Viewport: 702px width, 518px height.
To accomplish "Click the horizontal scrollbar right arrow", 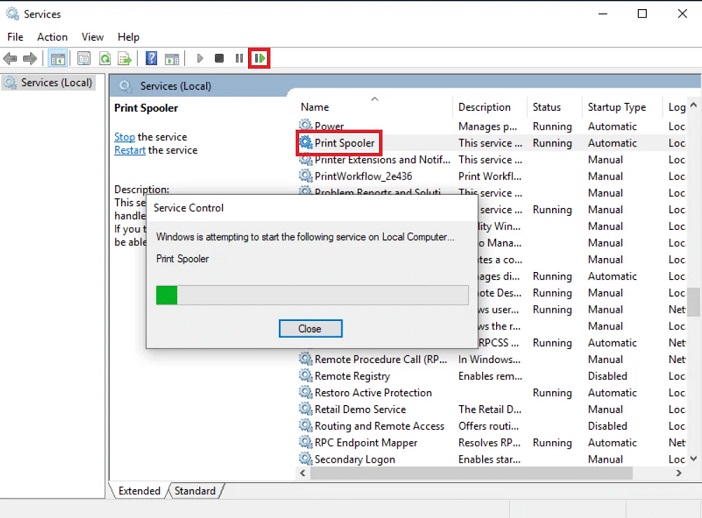I will pos(679,473).
